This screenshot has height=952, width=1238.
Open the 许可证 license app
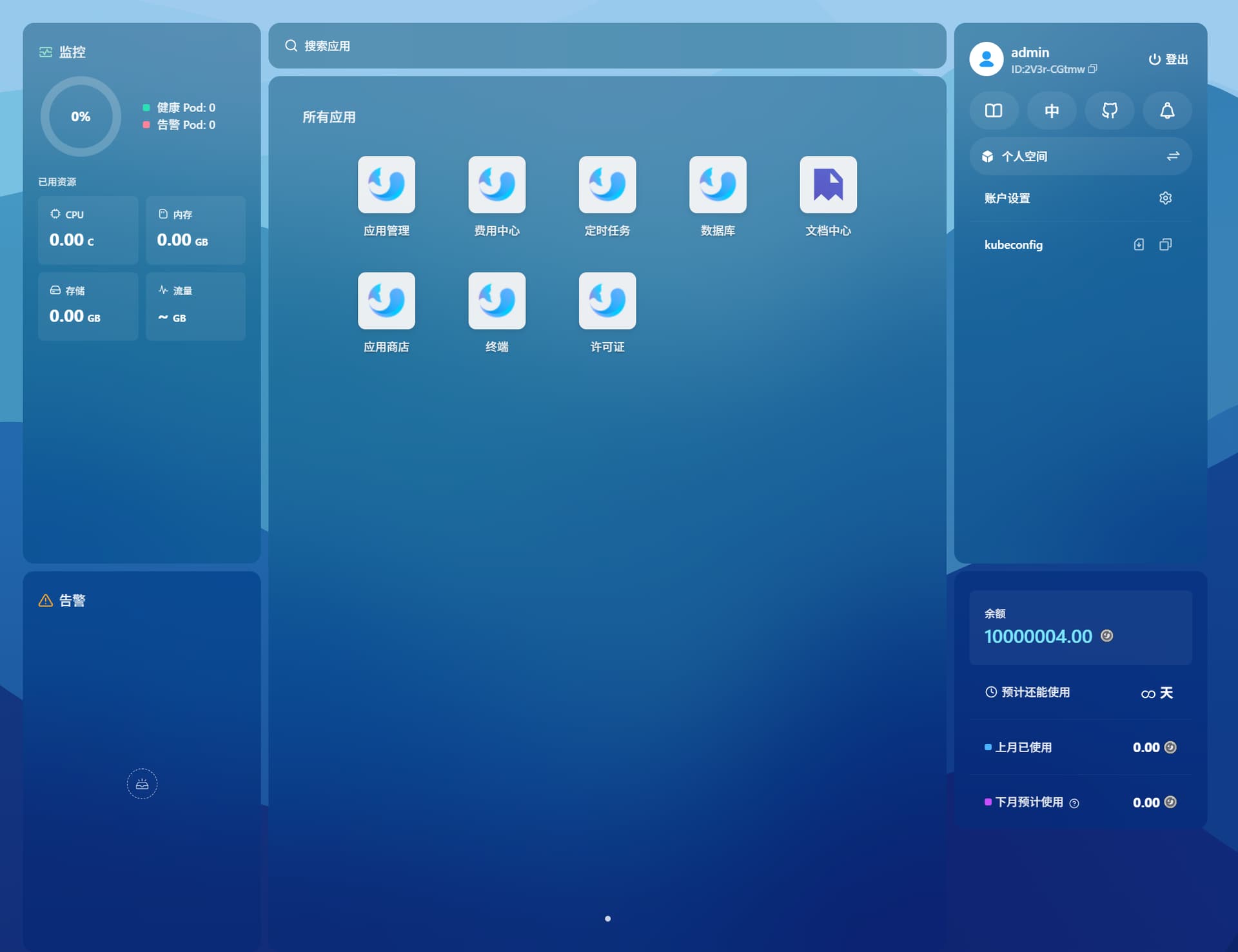(607, 301)
